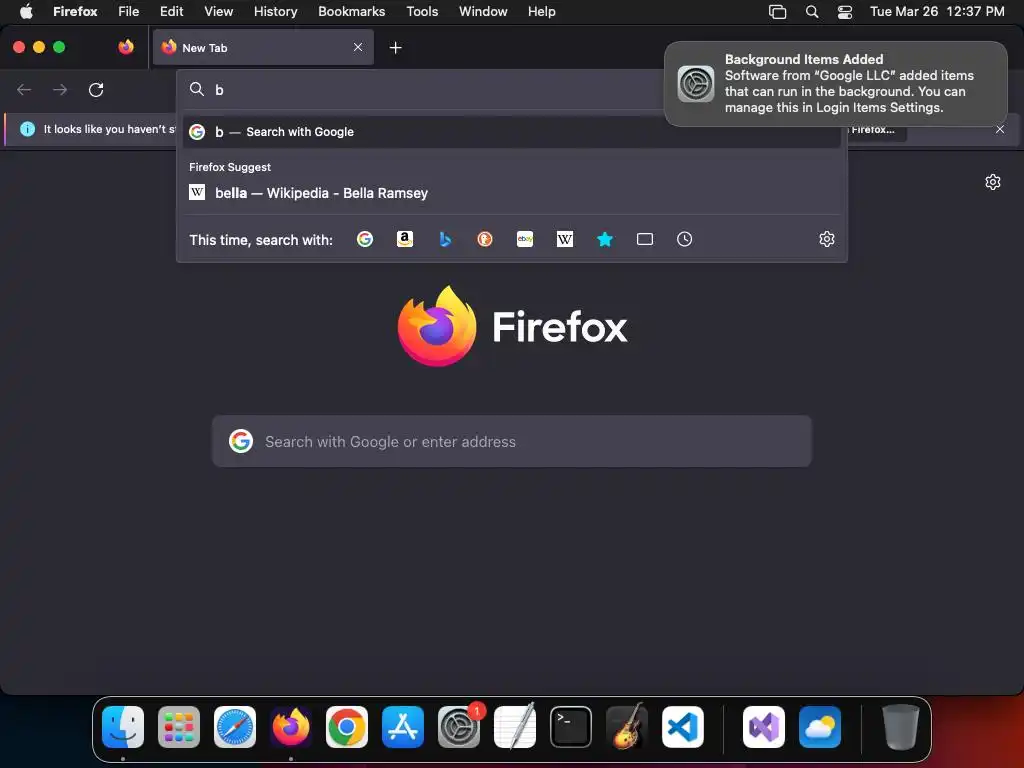Viewport: 1024px width, 768px height.
Task: Open the Apple menu
Action: pyautogui.click(x=26, y=11)
